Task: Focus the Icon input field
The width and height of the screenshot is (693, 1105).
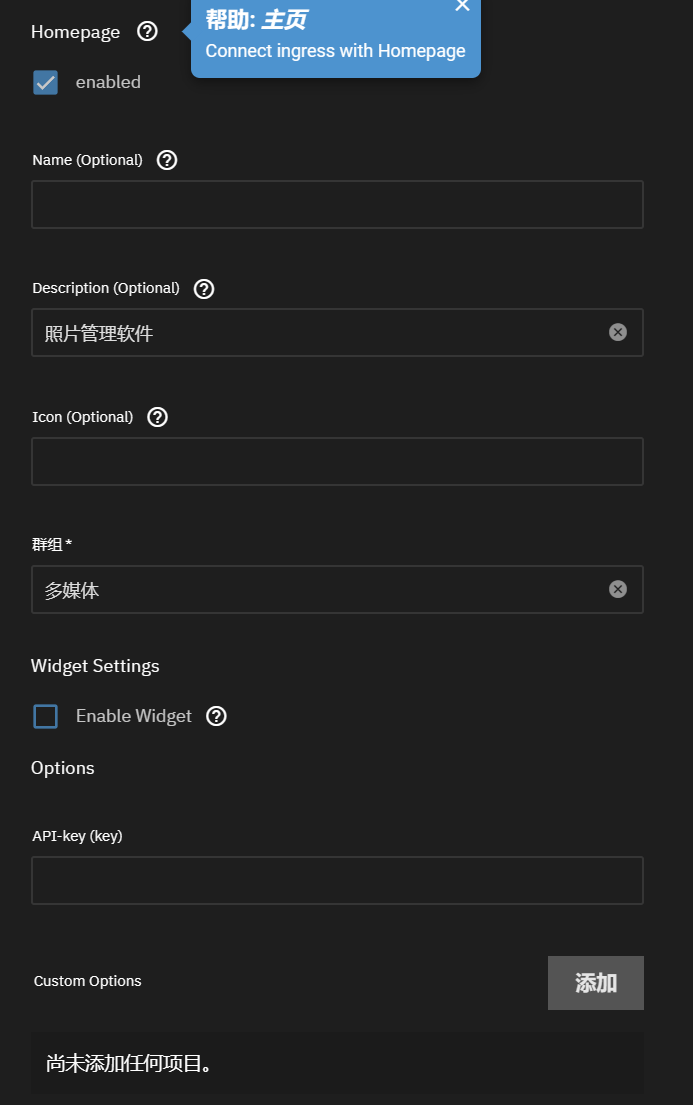Action: [337, 461]
